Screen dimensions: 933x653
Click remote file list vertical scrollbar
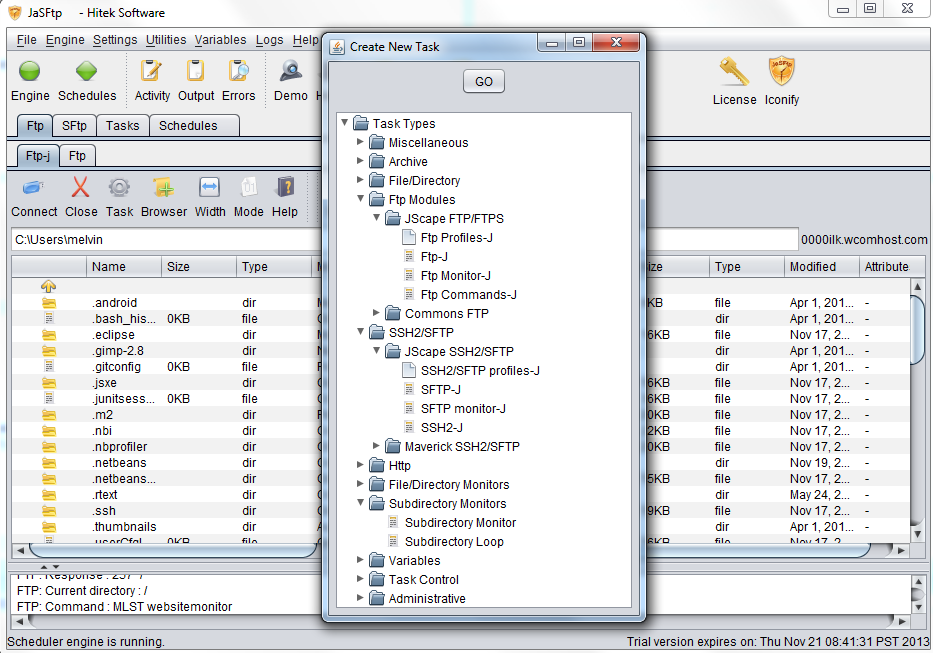pyautogui.click(x=918, y=411)
